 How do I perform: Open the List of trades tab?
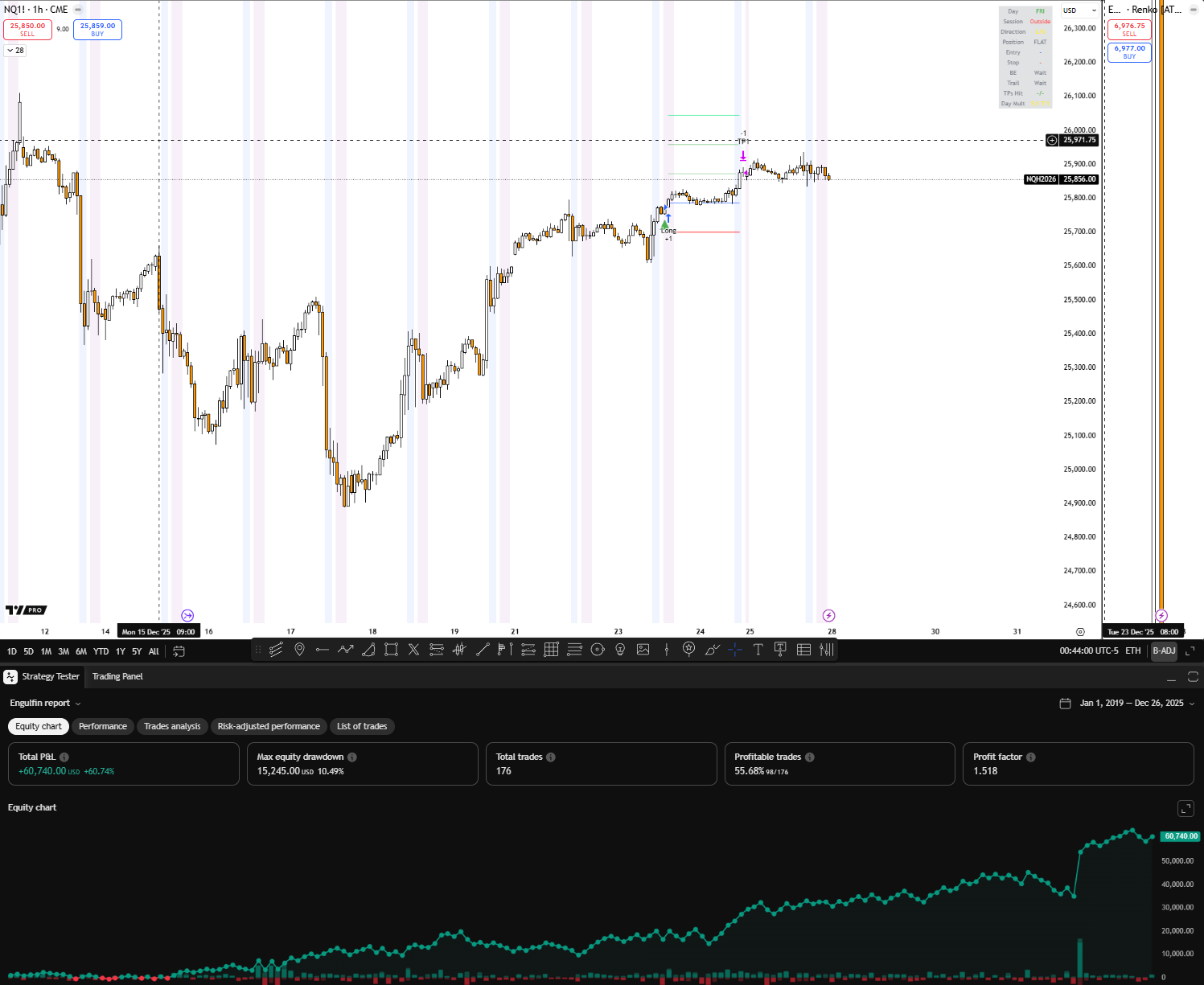pyautogui.click(x=362, y=726)
